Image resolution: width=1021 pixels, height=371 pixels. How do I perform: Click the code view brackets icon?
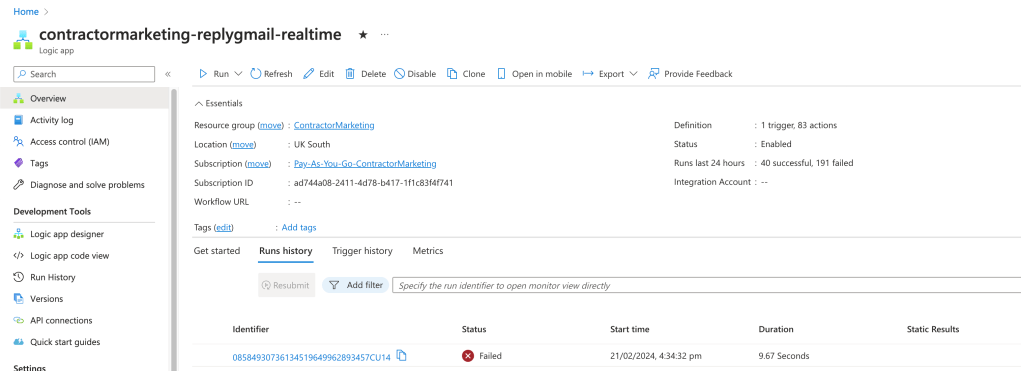coord(19,256)
